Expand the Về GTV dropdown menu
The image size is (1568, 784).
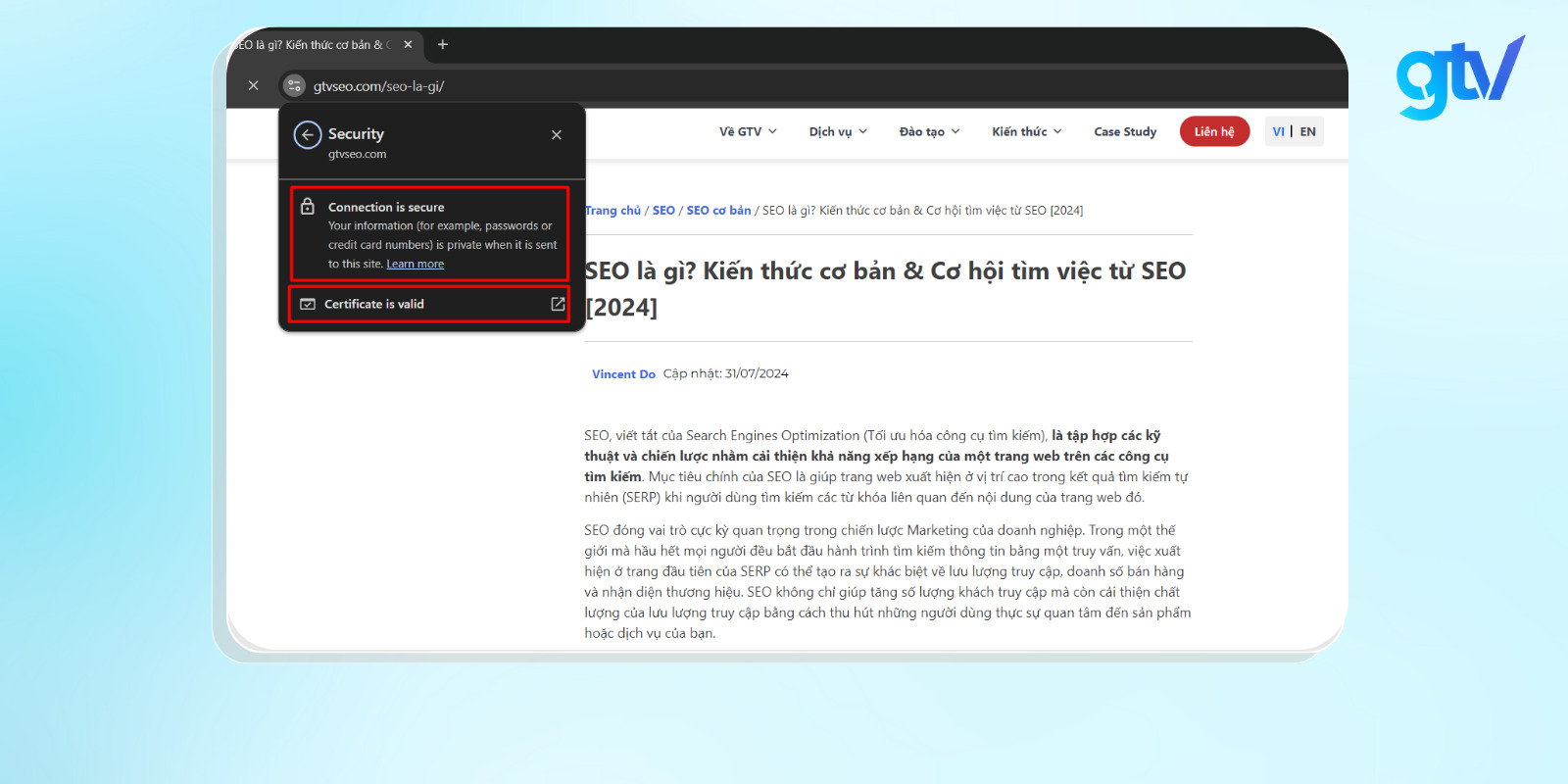click(748, 131)
